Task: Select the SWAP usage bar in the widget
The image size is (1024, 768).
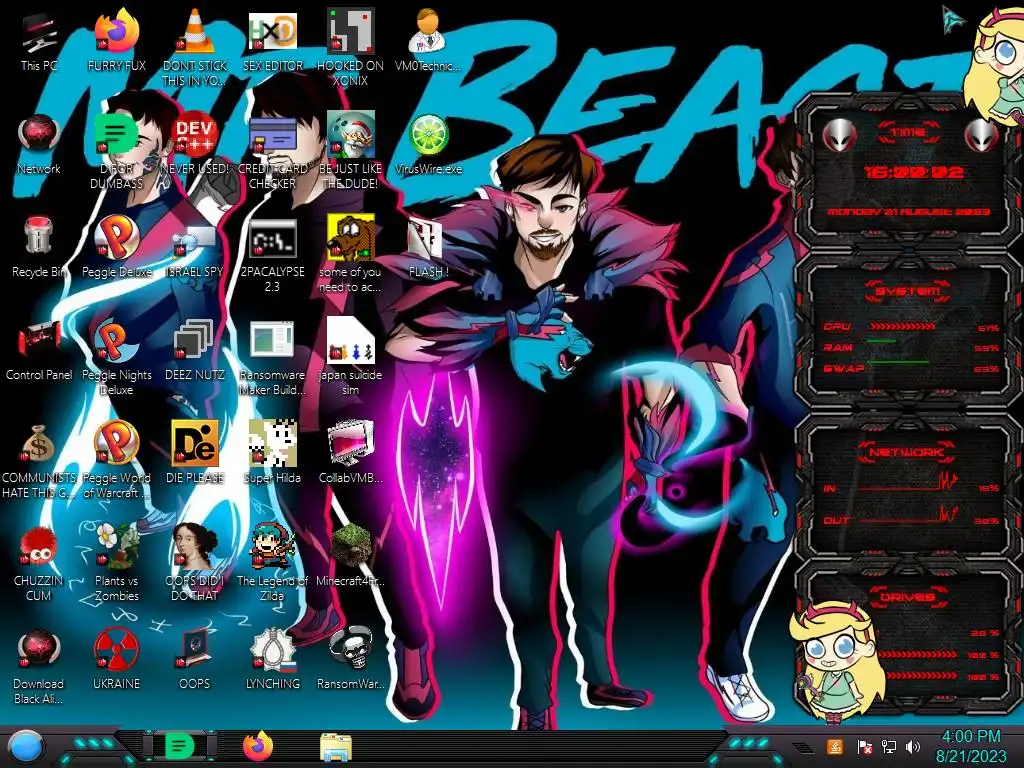Action: (x=899, y=362)
